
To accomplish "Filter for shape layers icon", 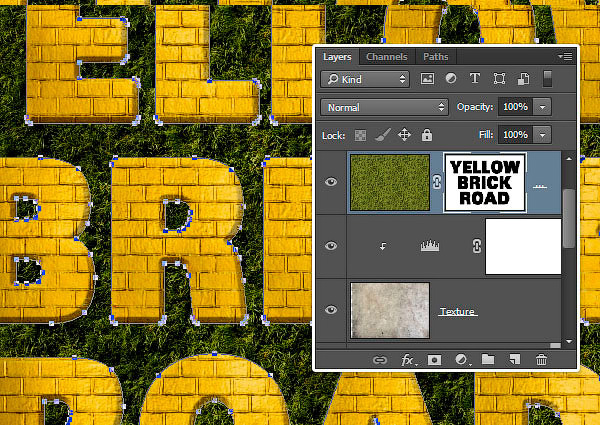I will point(499,79).
